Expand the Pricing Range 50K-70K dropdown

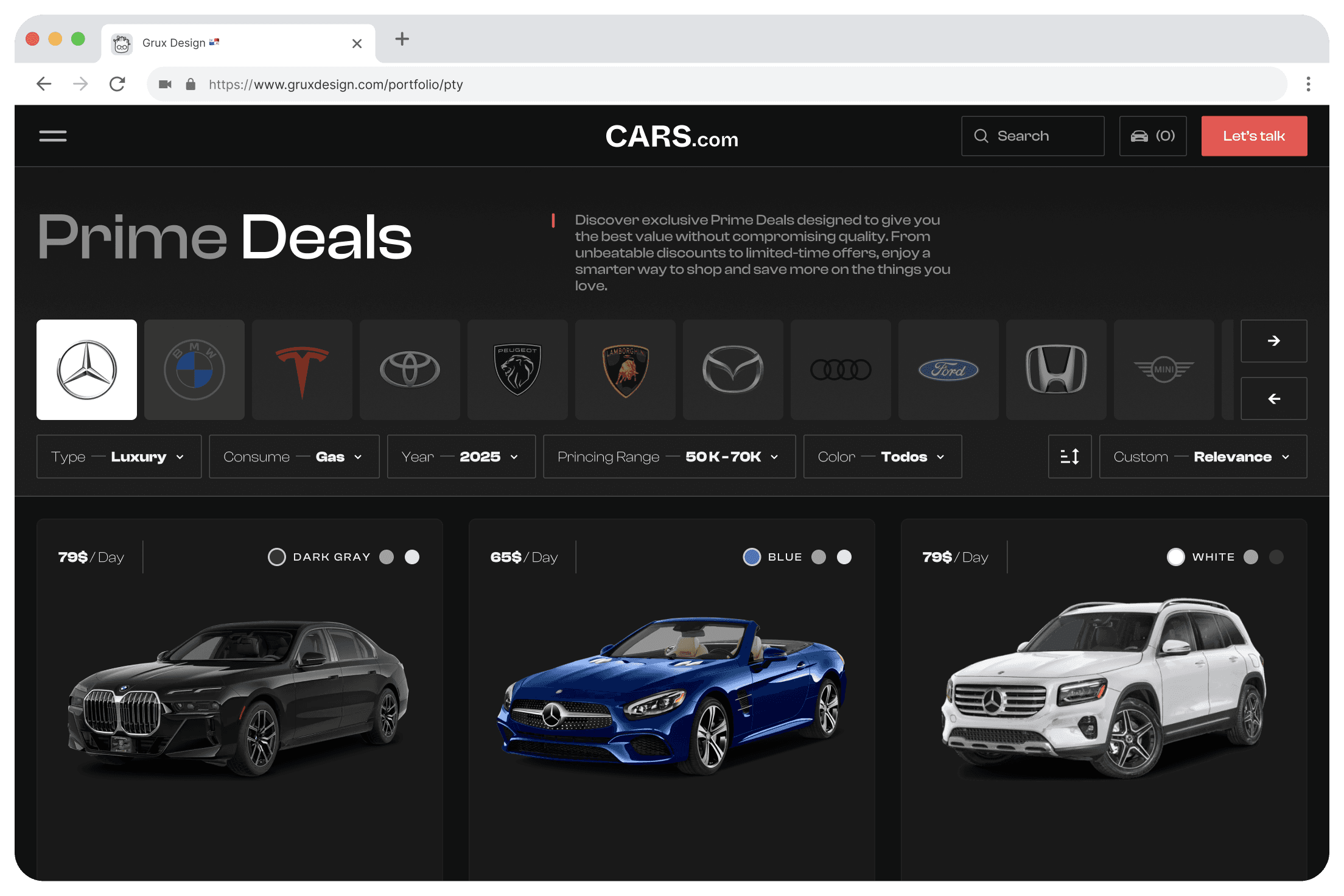pos(669,457)
